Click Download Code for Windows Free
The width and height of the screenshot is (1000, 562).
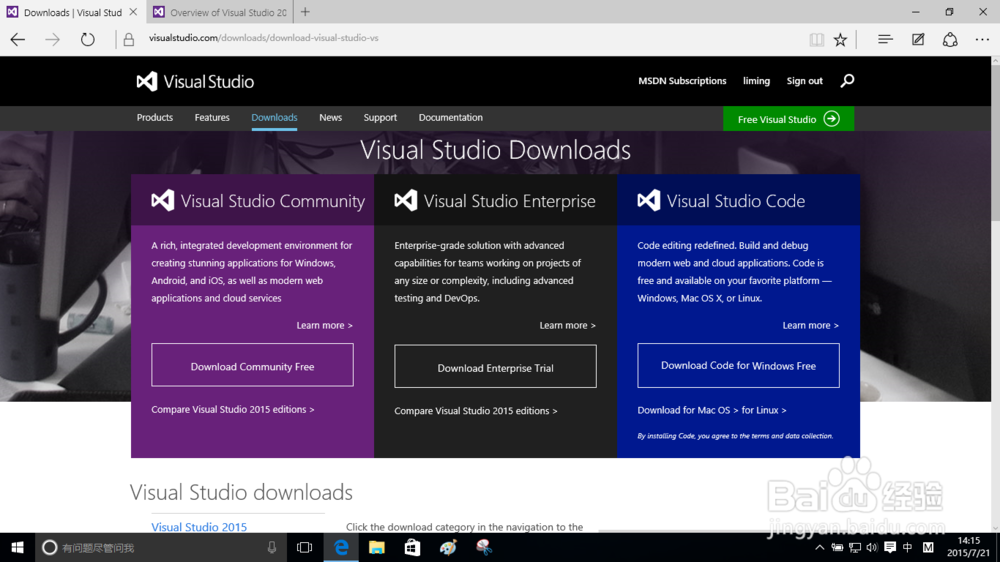click(738, 366)
